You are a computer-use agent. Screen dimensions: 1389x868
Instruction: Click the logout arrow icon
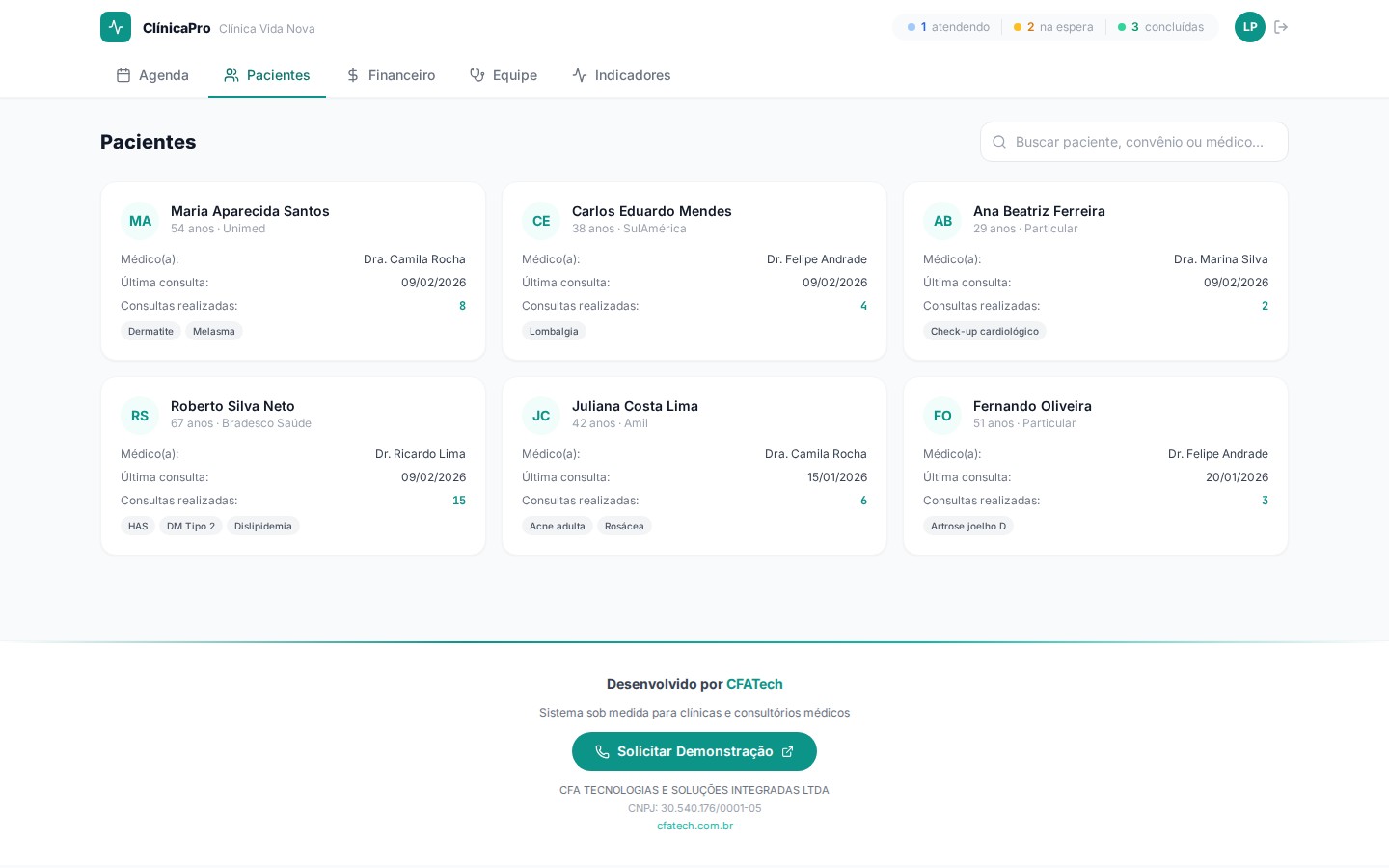(x=1281, y=27)
